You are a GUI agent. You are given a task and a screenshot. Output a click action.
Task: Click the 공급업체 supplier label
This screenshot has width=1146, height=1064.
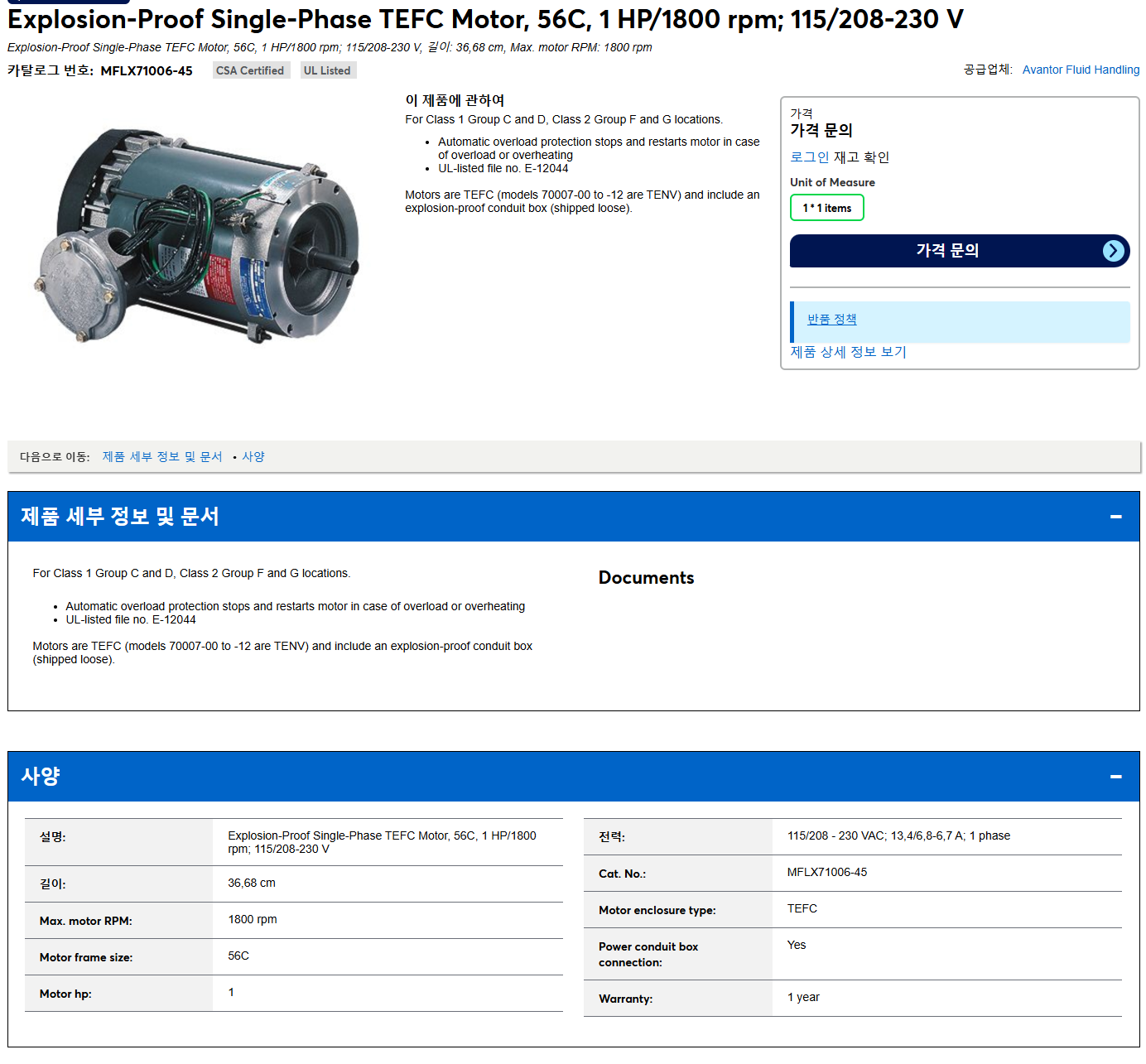[x=988, y=70]
